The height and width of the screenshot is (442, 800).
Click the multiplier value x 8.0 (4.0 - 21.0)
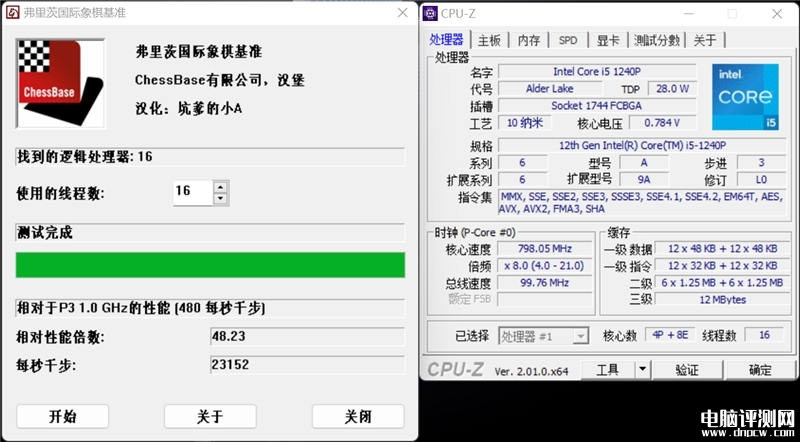tap(545, 265)
